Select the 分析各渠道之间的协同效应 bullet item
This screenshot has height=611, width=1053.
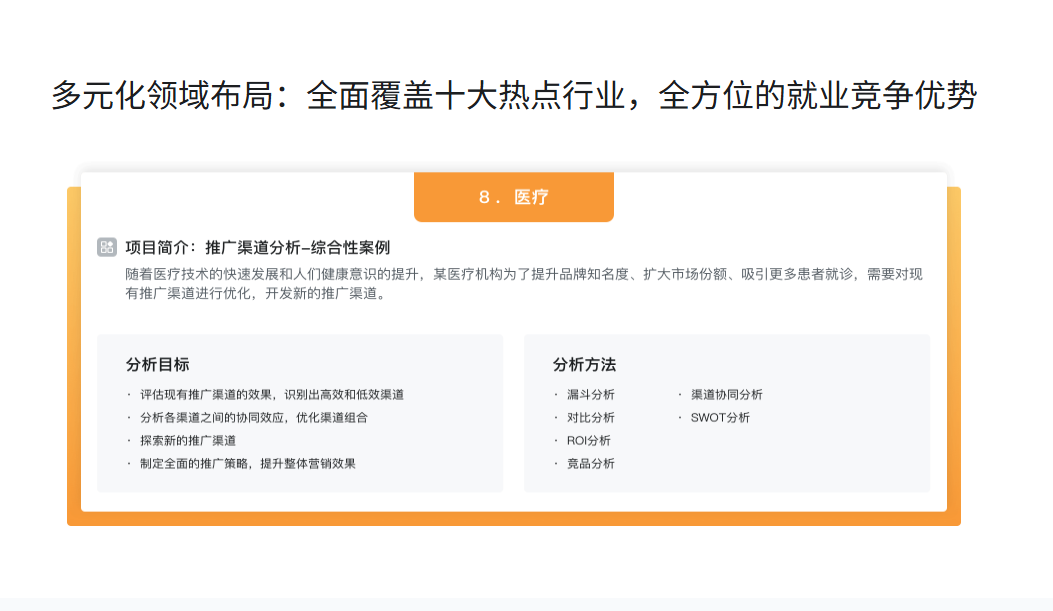(x=254, y=417)
